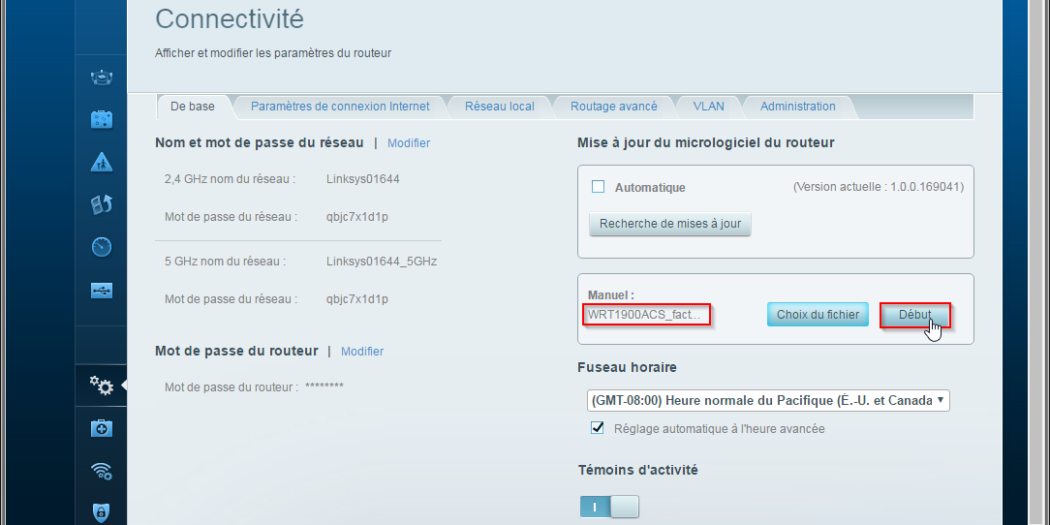This screenshot has height=525, width=1050.
Task: Open Parental Controls warning-triangle icon
Action: pyautogui.click(x=102, y=162)
